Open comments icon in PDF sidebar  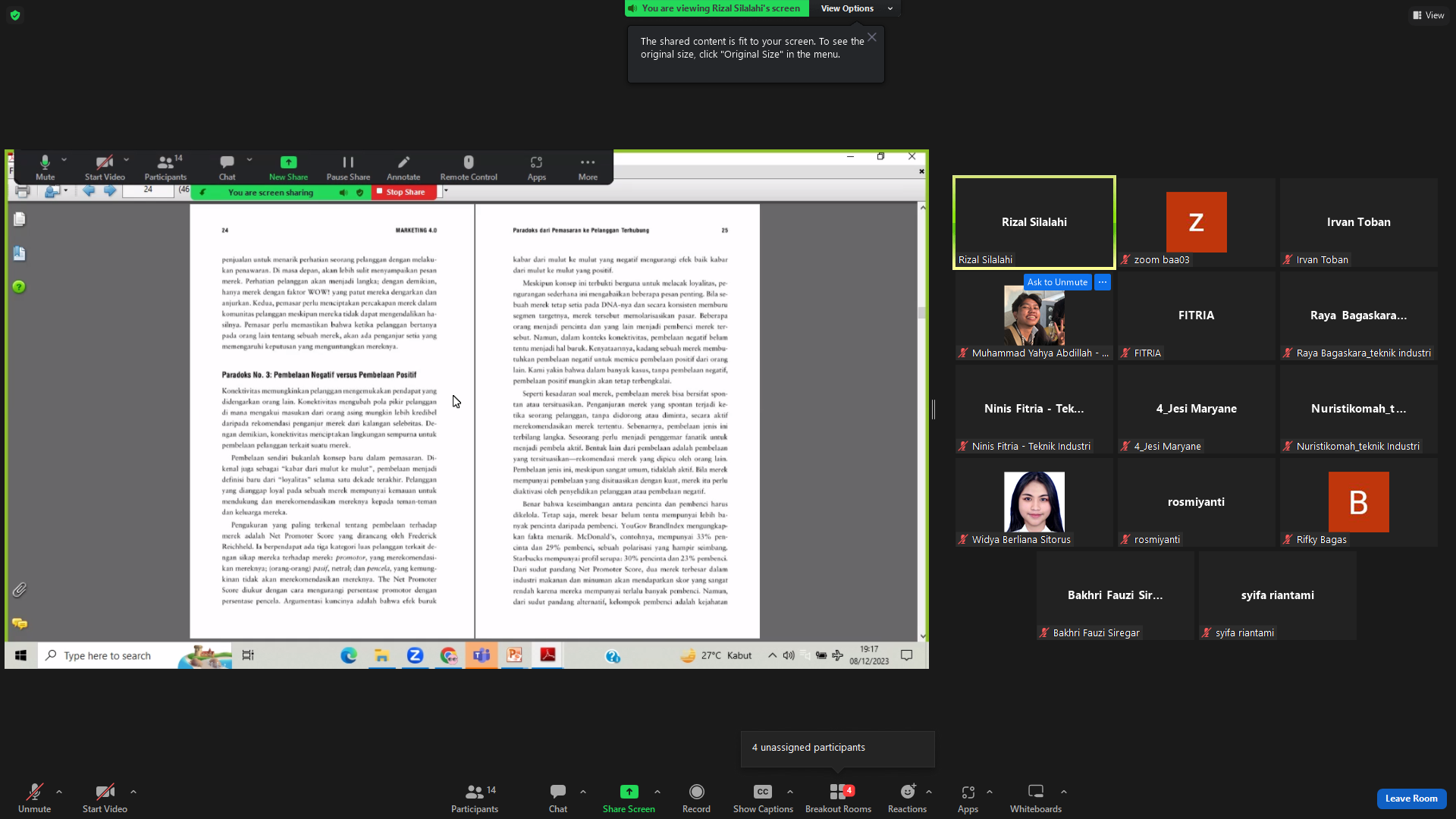20,623
